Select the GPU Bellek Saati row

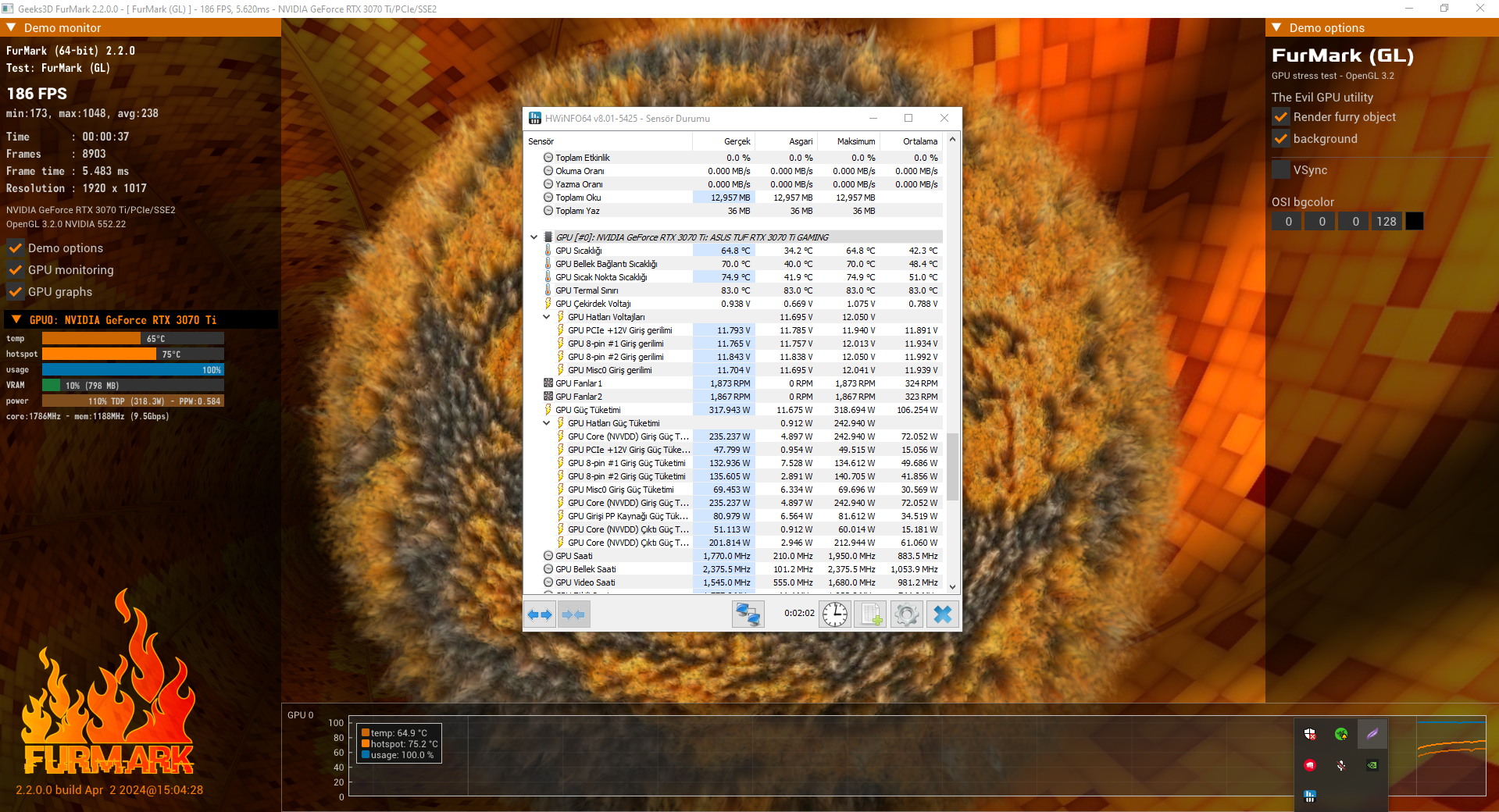(x=734, y=569)
